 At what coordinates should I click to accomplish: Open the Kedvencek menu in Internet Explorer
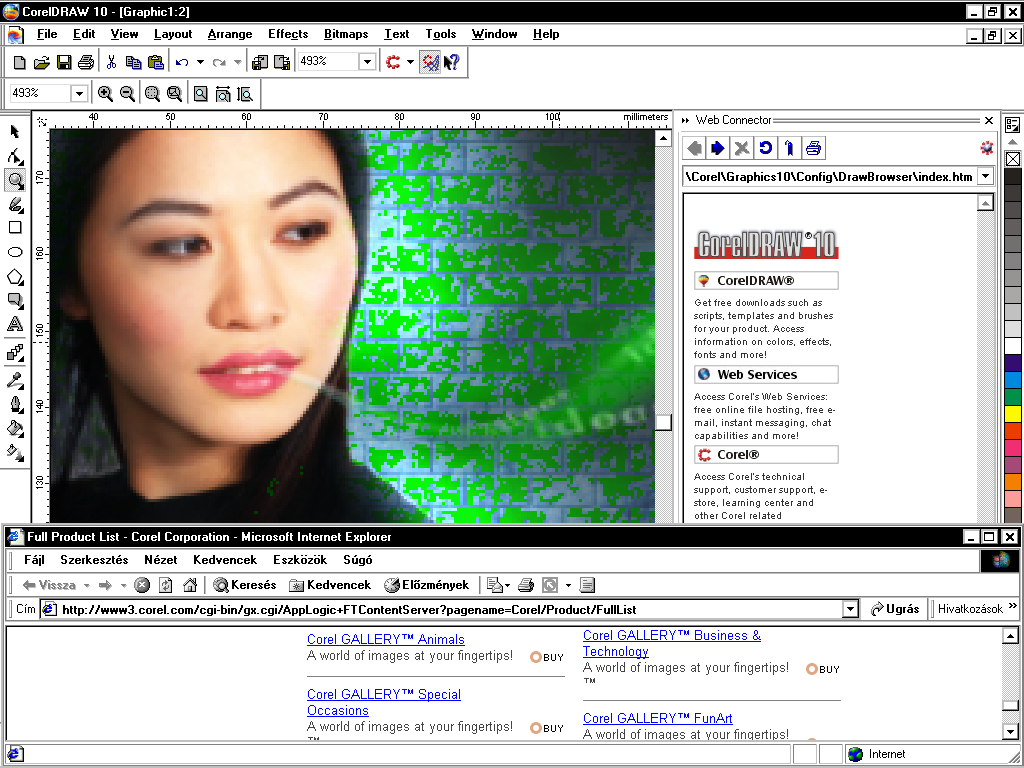pos(225,560)
